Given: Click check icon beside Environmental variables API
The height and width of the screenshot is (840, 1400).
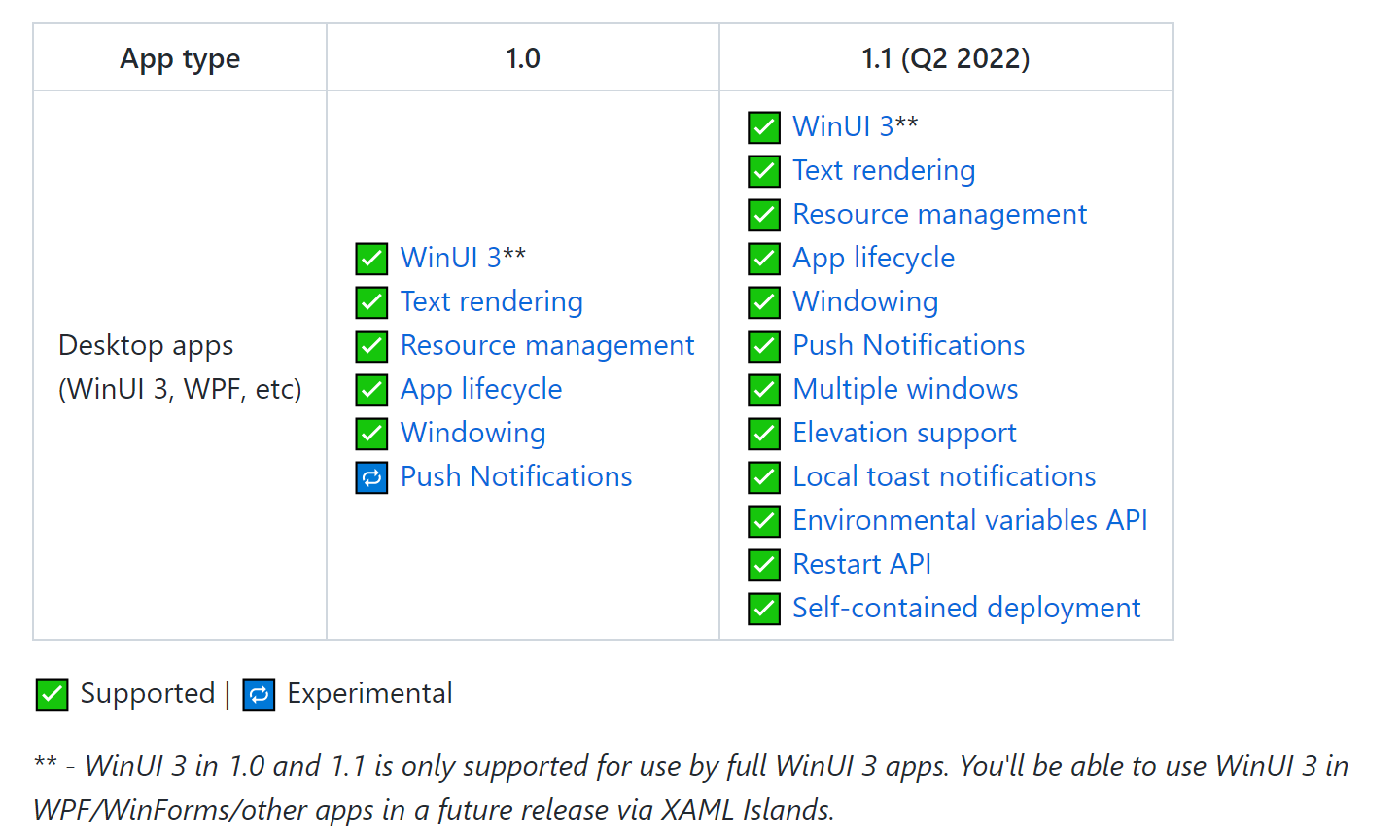Looking at the screenshot, I should pyautogui.click(x=764, y=521).
